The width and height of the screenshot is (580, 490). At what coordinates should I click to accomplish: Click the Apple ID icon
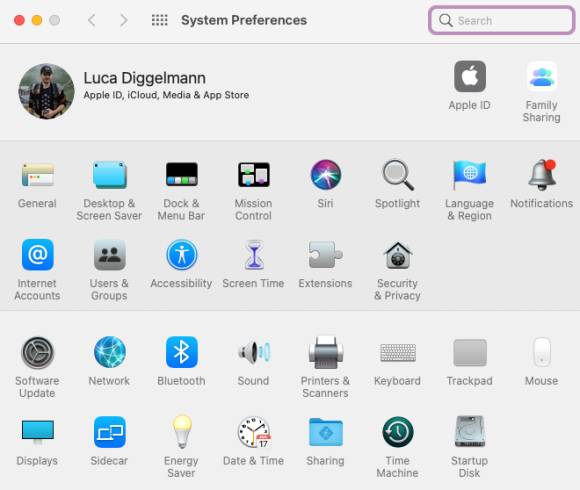tap(470, 77)
